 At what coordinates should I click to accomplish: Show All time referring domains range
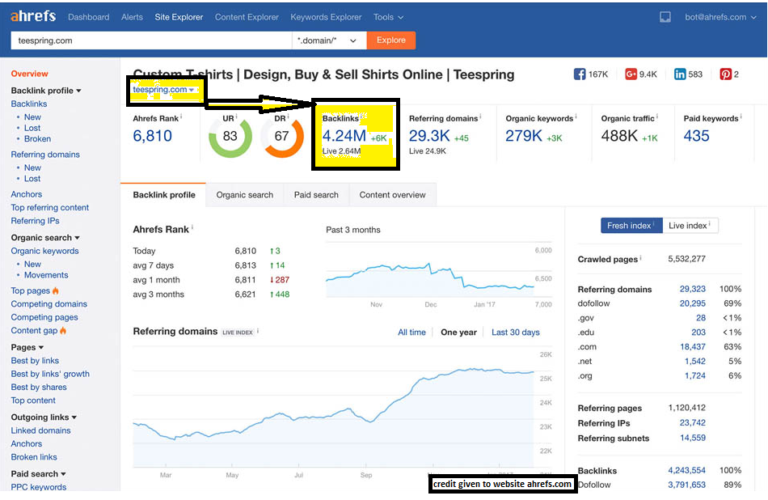click(x=411, y=332)
